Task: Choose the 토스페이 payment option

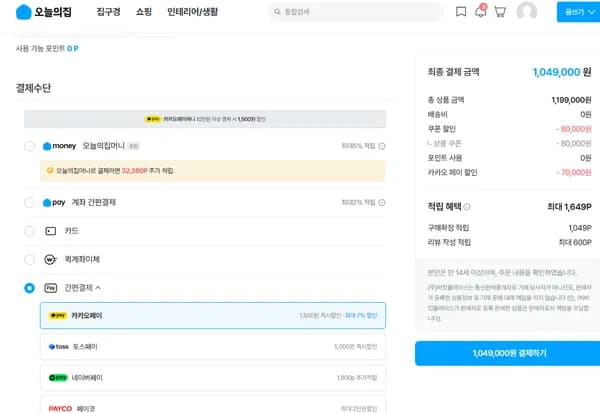Action: coord(213,347)
